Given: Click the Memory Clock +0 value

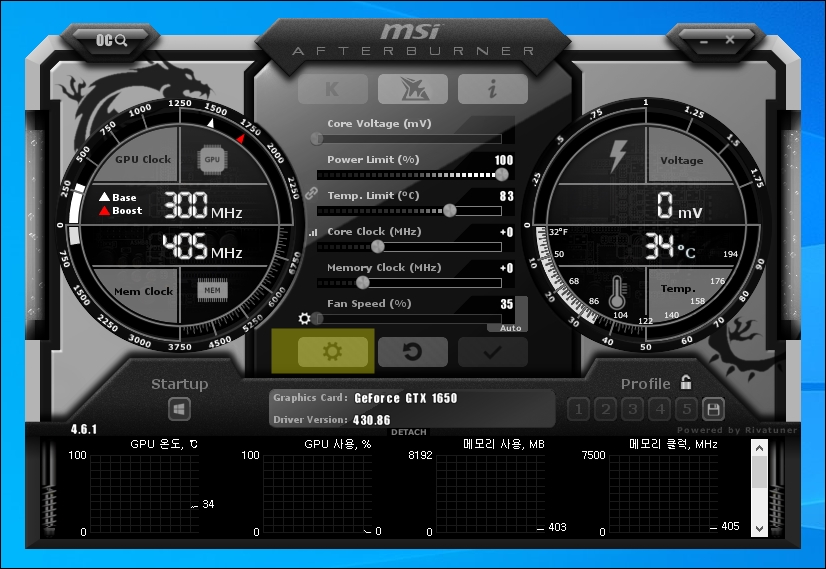Looking at the screenshot, I should pyautogui.click(x=506, y=268).
